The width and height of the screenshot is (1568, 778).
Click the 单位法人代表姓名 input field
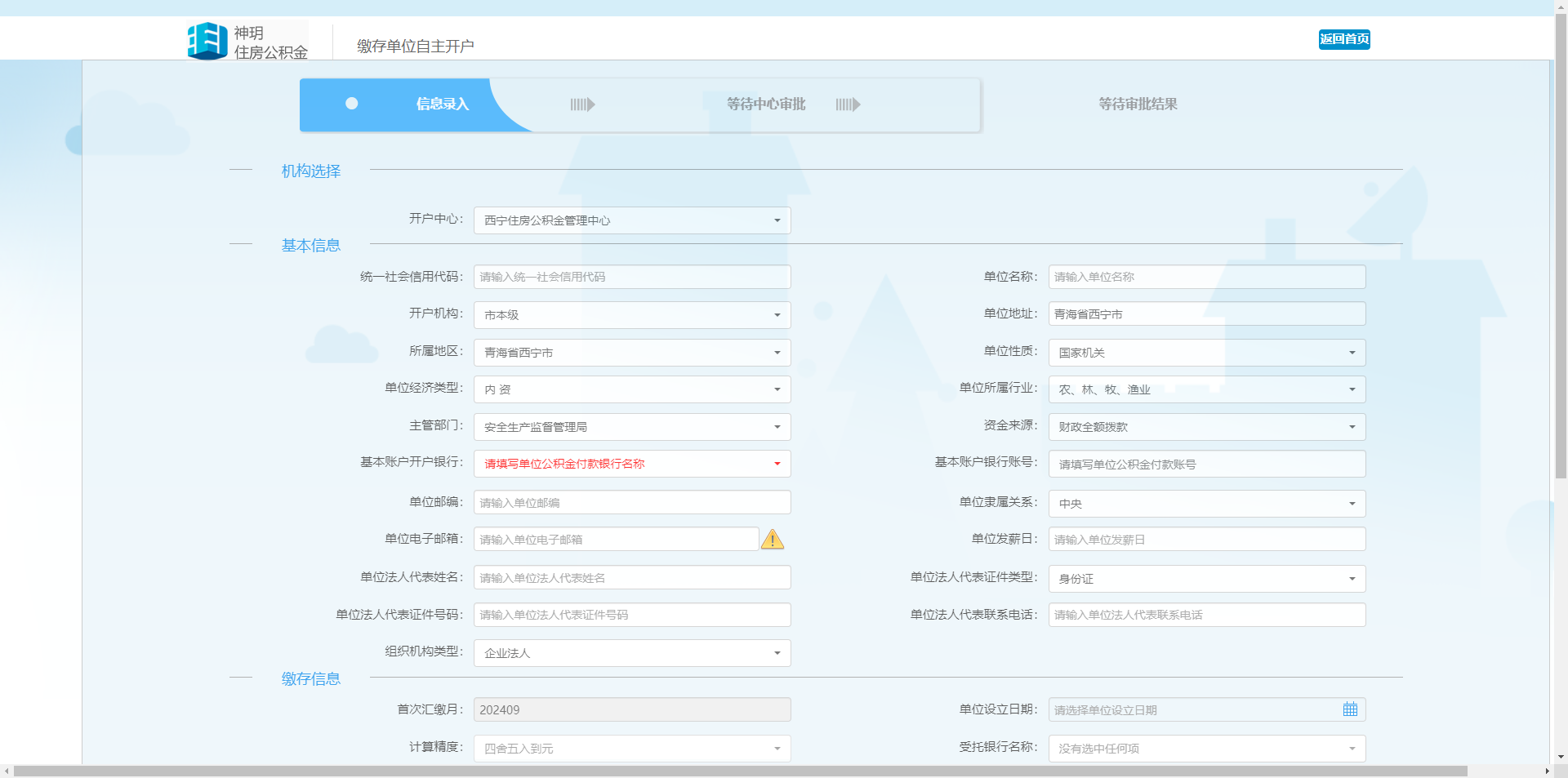click(x=632, y=577)
